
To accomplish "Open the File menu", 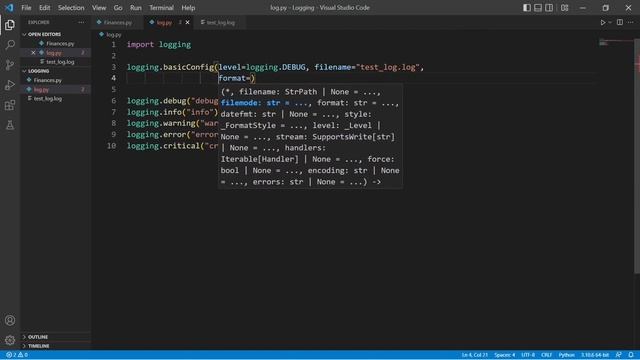I will coord(26,8).
